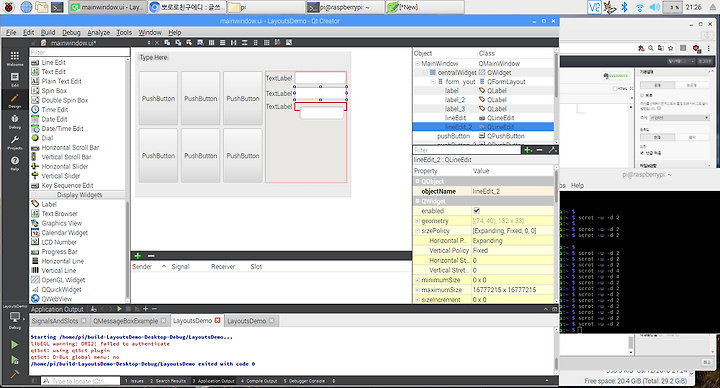This screenshot has height=388, width=720.
Task: Expand the maximumSize property
Action: (417, 290)
